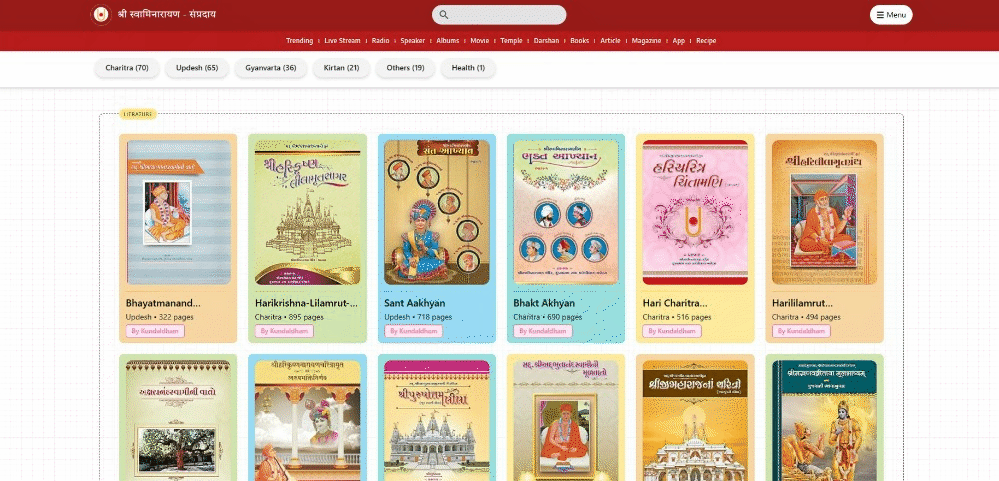
Task: Click the Sant Aakhyan title text
Action: click(415, 303)
